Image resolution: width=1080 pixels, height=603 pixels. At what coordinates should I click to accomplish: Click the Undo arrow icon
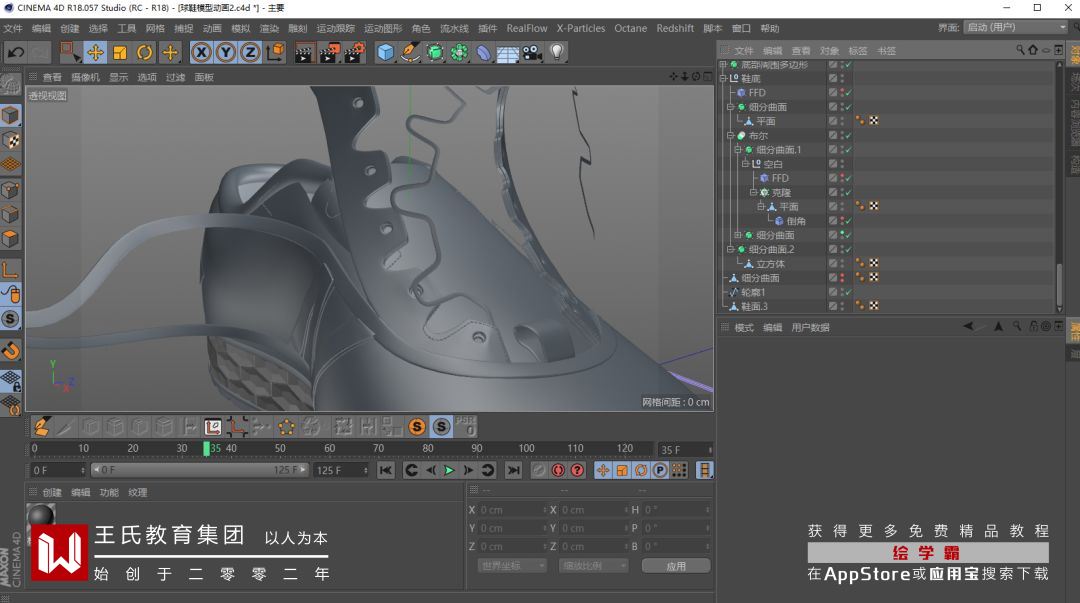pos(15,52)
